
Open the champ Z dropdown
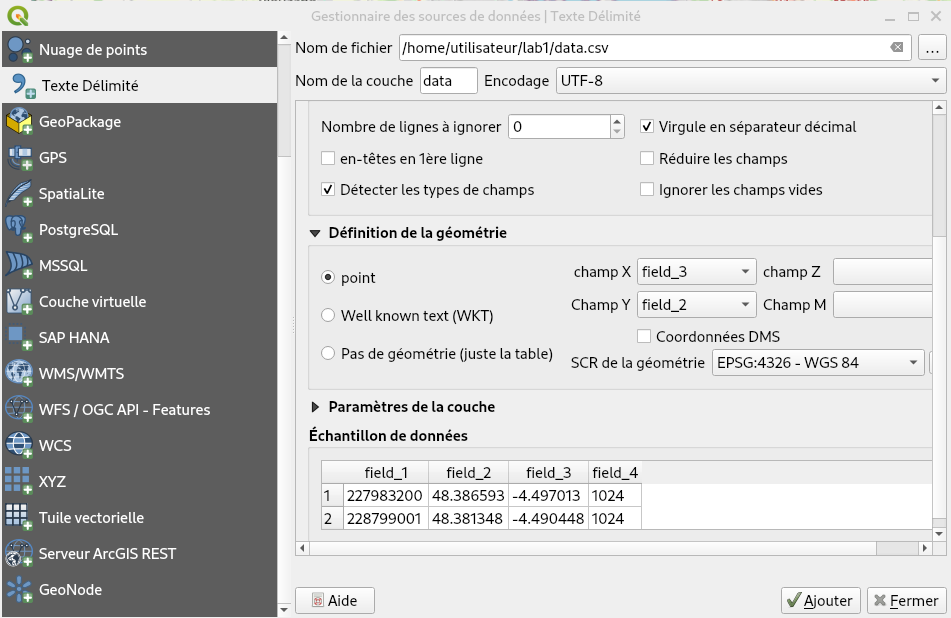(882, 272)
